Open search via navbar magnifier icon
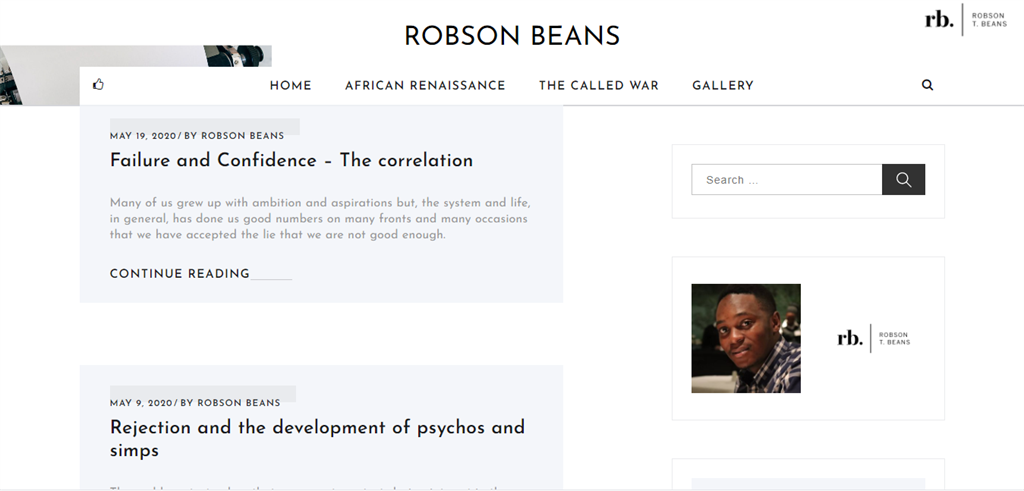The width and height of the screenshot is (1024, 491). [x=927, y=85]
